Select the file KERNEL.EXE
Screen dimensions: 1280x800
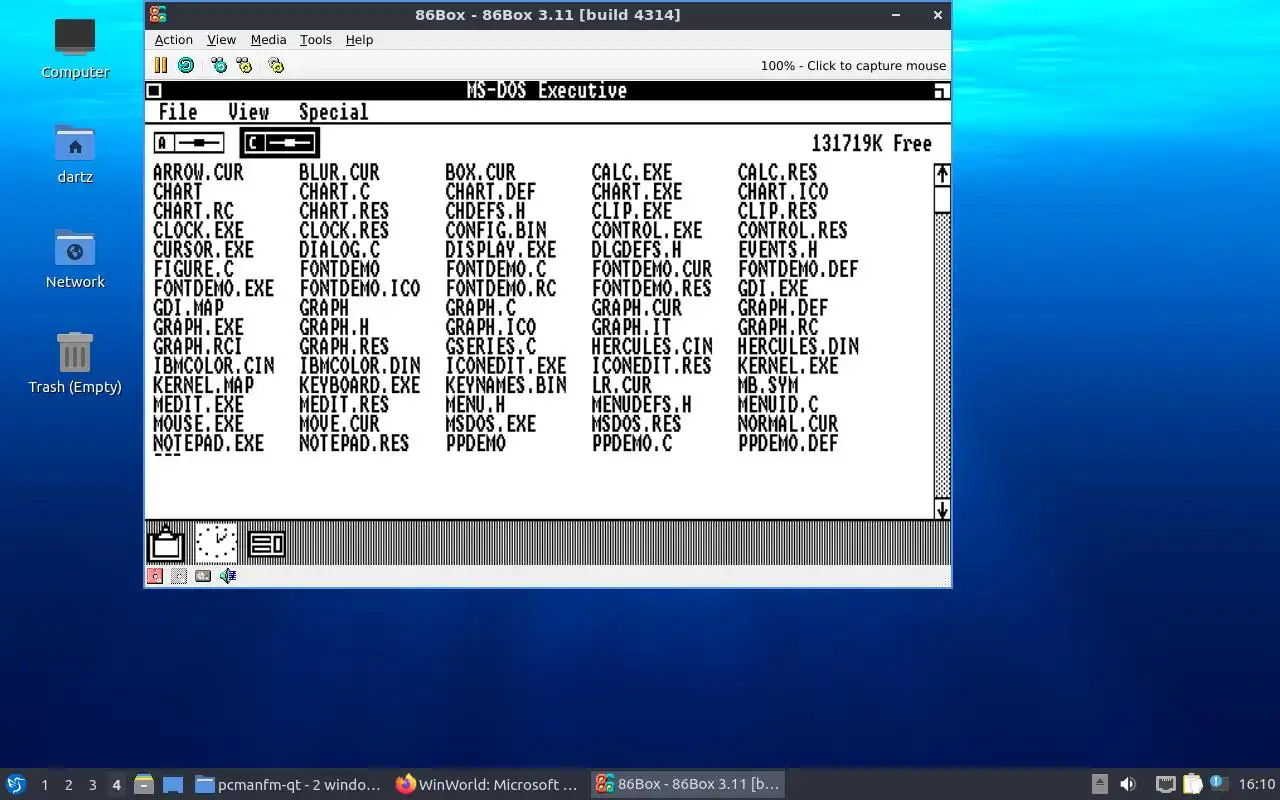(x=788, y=366)
